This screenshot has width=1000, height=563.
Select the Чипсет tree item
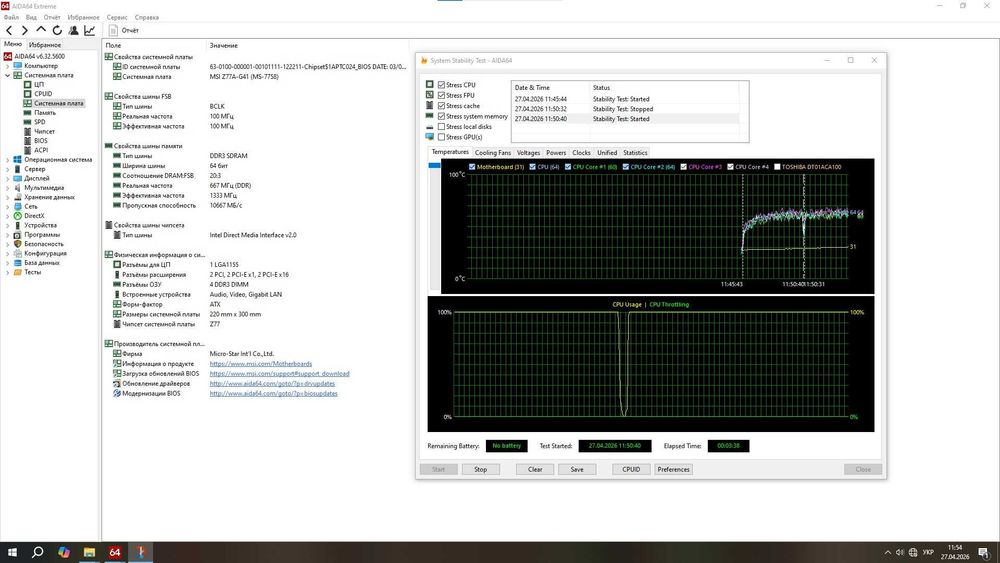[x=44, y=131]
